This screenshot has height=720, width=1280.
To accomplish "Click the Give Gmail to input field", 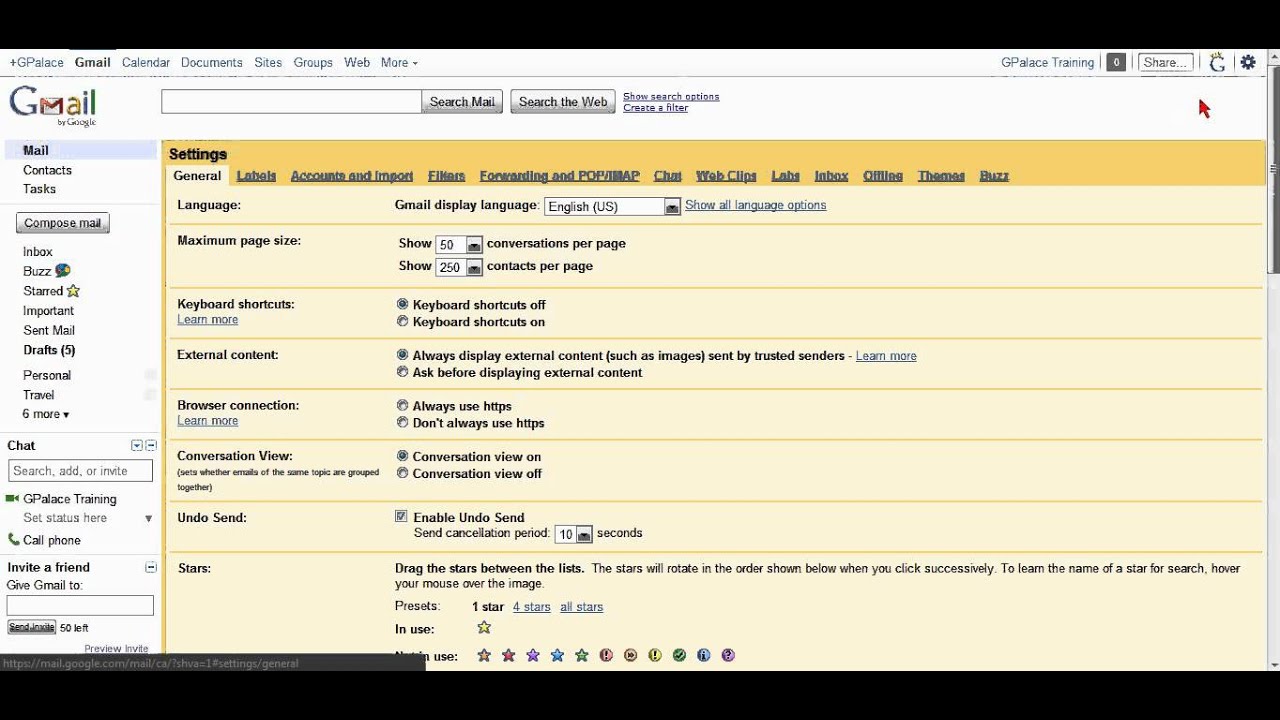I will 80,605.
